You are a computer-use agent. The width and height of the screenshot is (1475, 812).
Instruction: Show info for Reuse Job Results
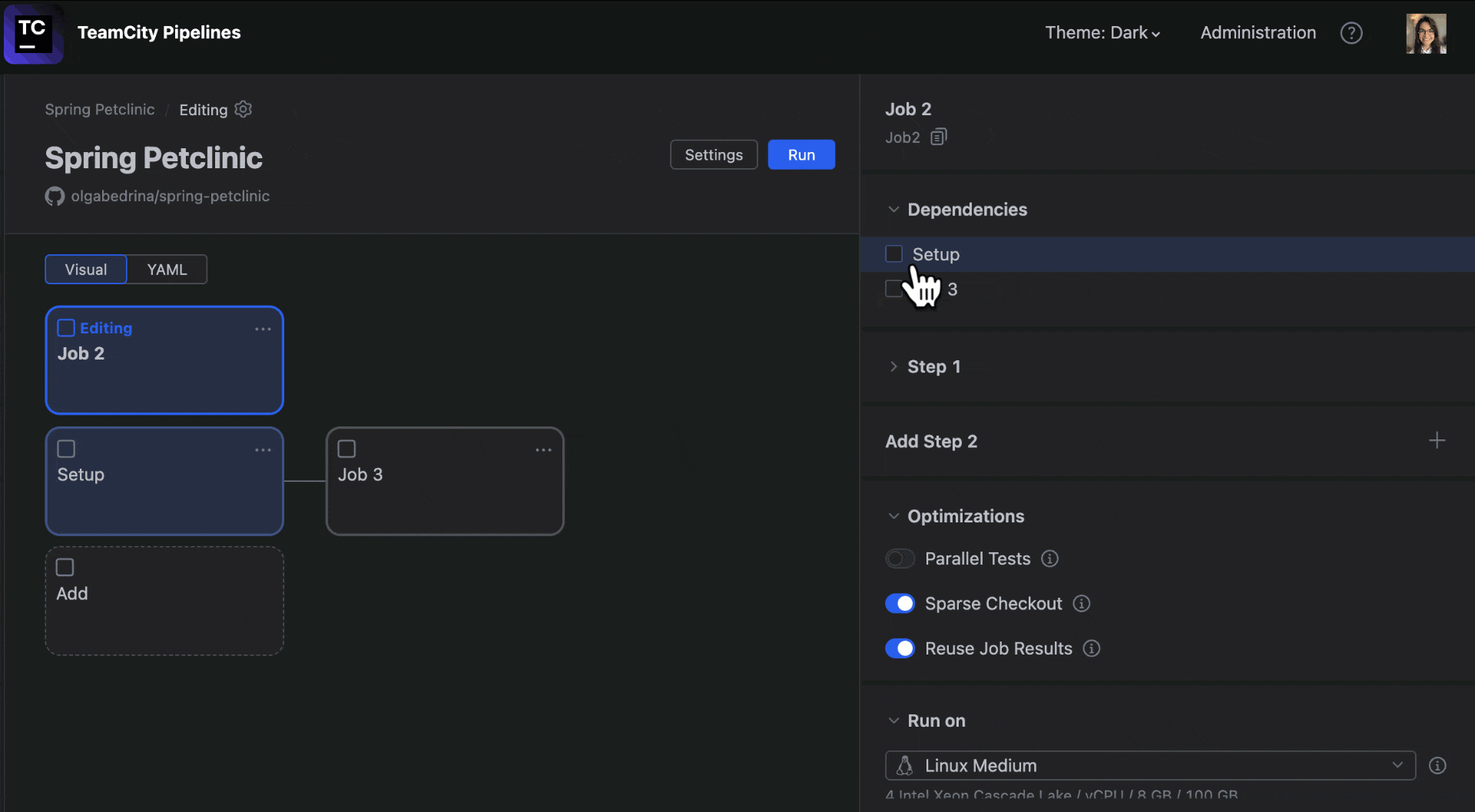[1092, 648]
